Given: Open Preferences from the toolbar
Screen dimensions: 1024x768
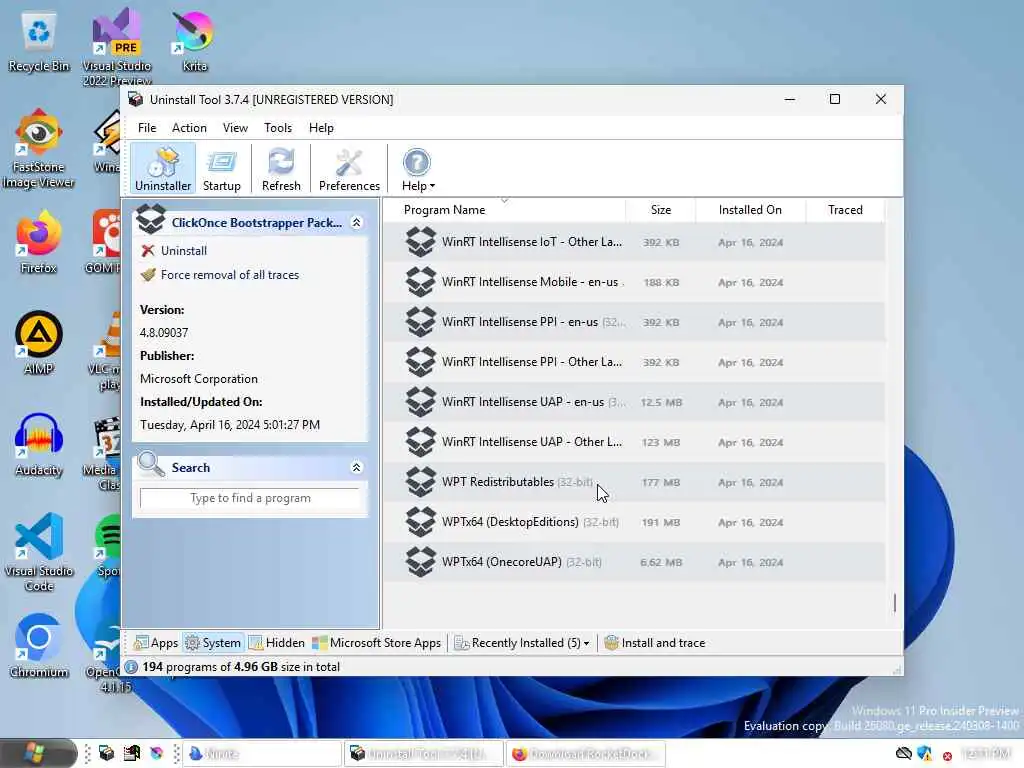Looking at the screenshot, I should coord(349,168).
